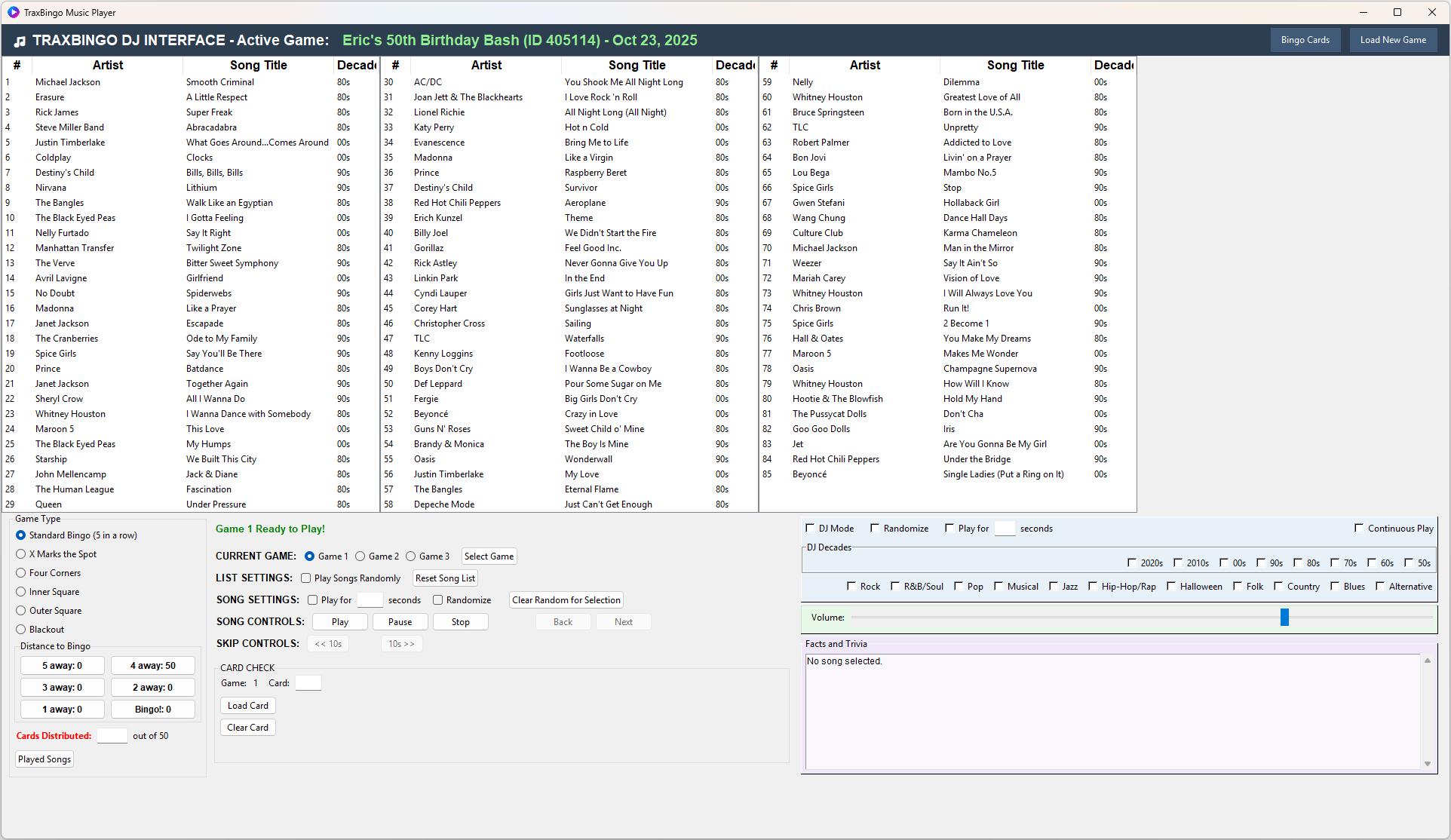
Task: Sort by first Song Title column header
Action: click(258, 66)
